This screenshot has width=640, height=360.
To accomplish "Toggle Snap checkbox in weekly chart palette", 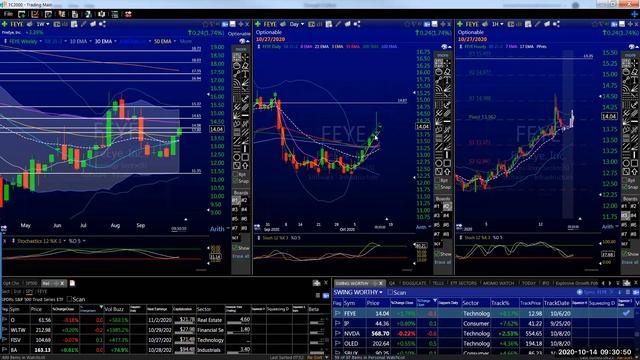I will coord(236,181).
